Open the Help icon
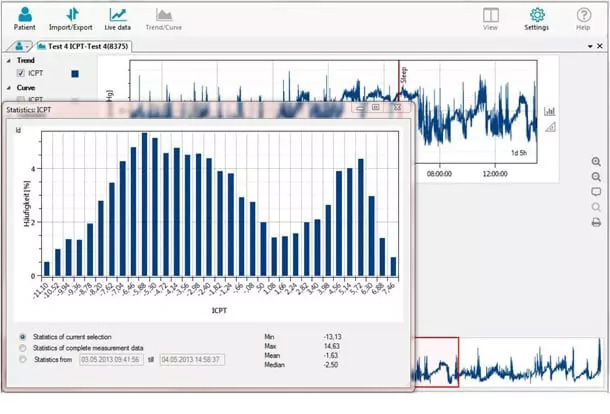The width and height of the screenshot is (610, 414). click(x=583, y=19)
